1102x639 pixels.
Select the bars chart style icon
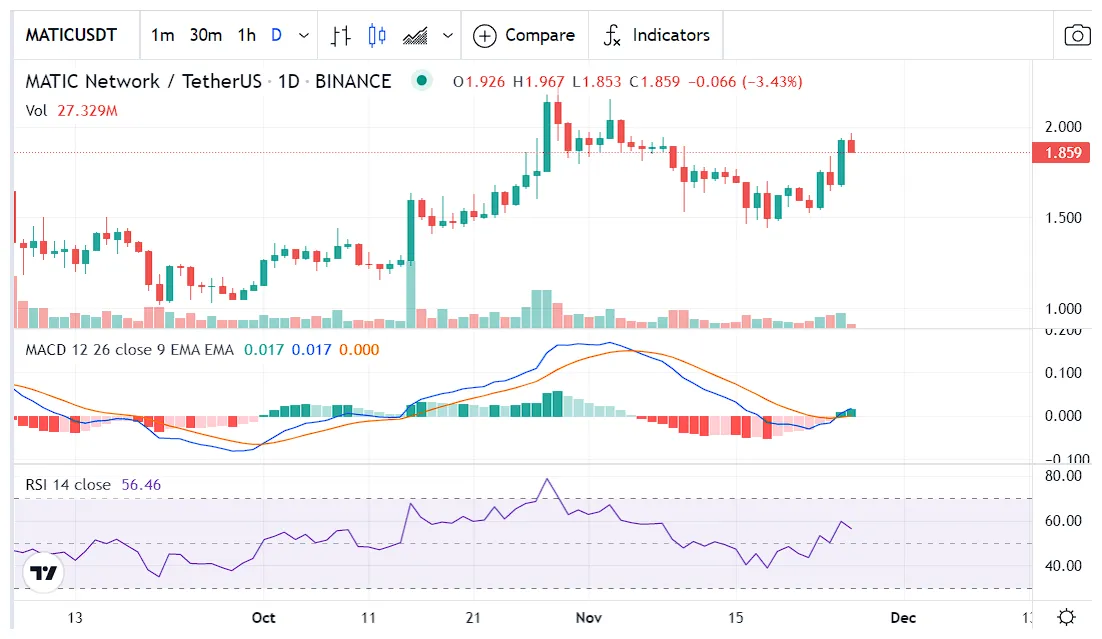click(341, 36)
